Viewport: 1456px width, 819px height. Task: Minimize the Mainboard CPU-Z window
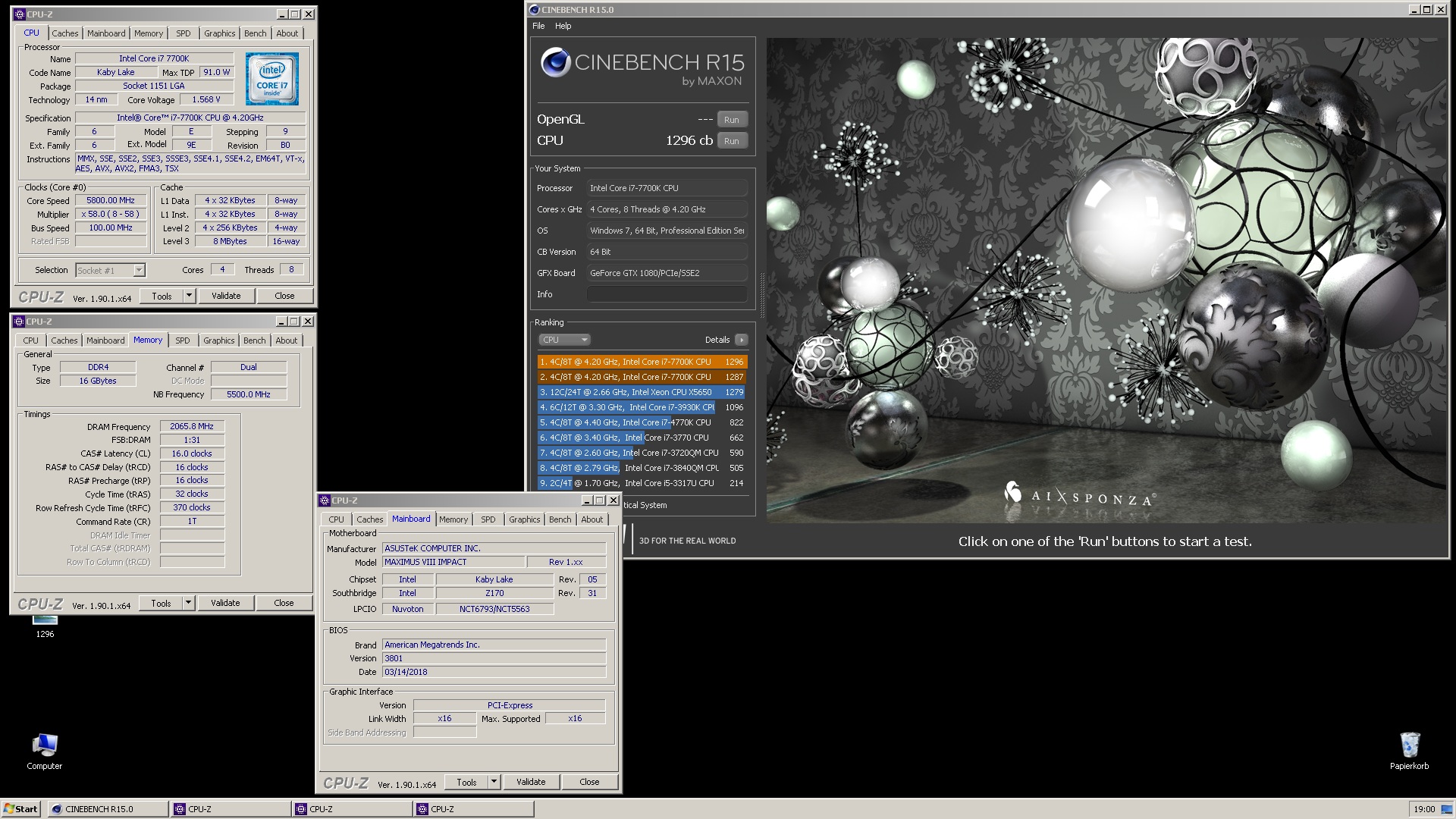click(587, 500)
